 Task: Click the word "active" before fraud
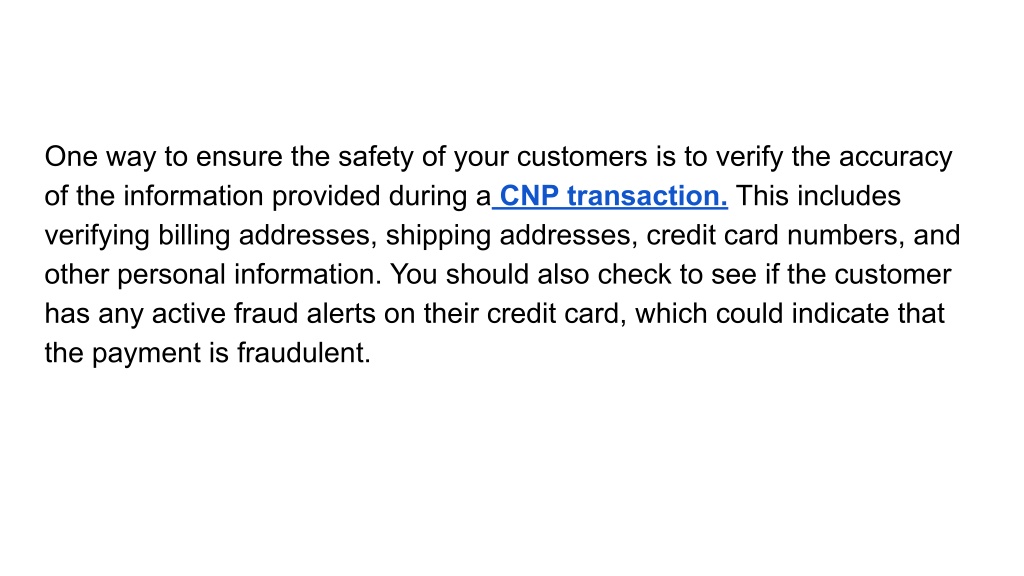(x=189, y=313)
